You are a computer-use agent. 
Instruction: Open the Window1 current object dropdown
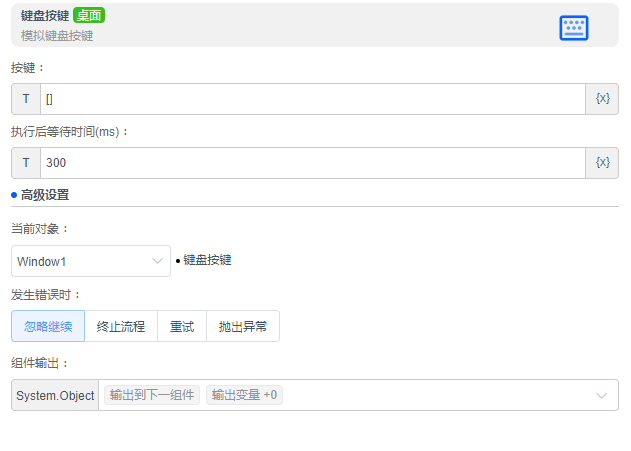[x=91, y=261]
